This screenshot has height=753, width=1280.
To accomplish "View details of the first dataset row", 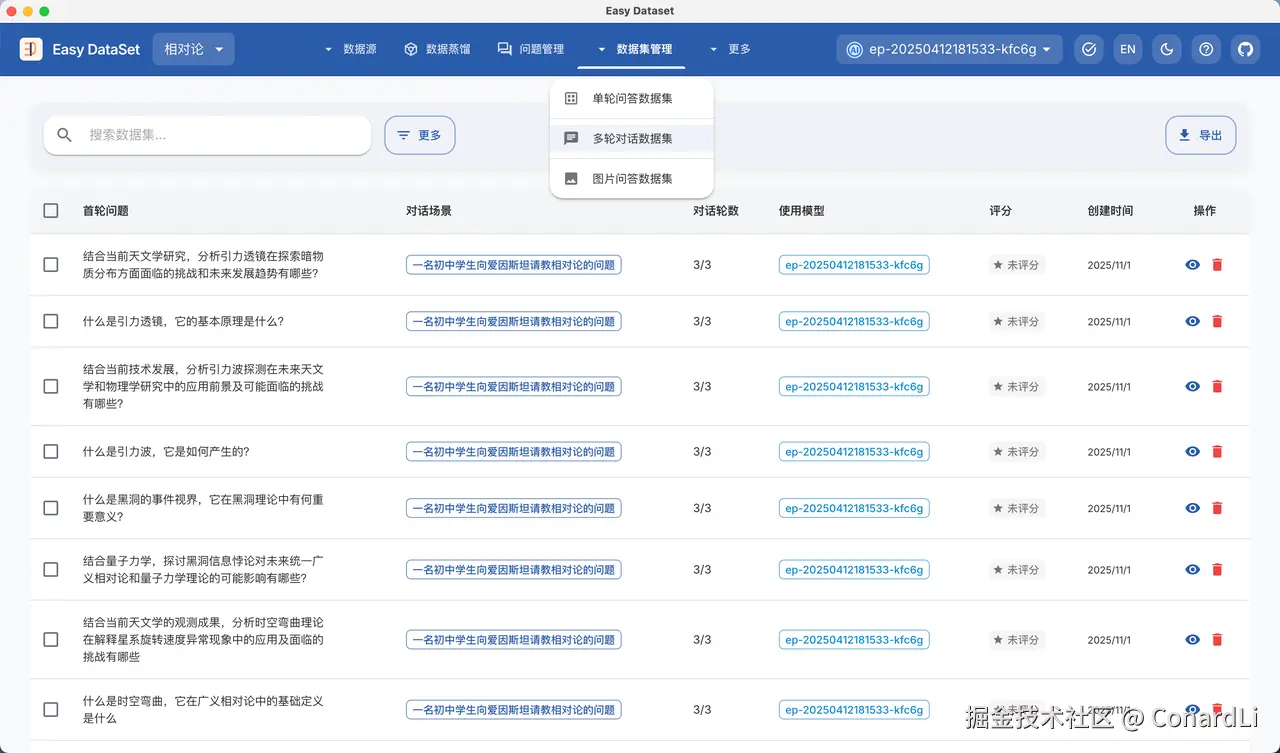I will pyautogui.click(x=1192, y=265).
